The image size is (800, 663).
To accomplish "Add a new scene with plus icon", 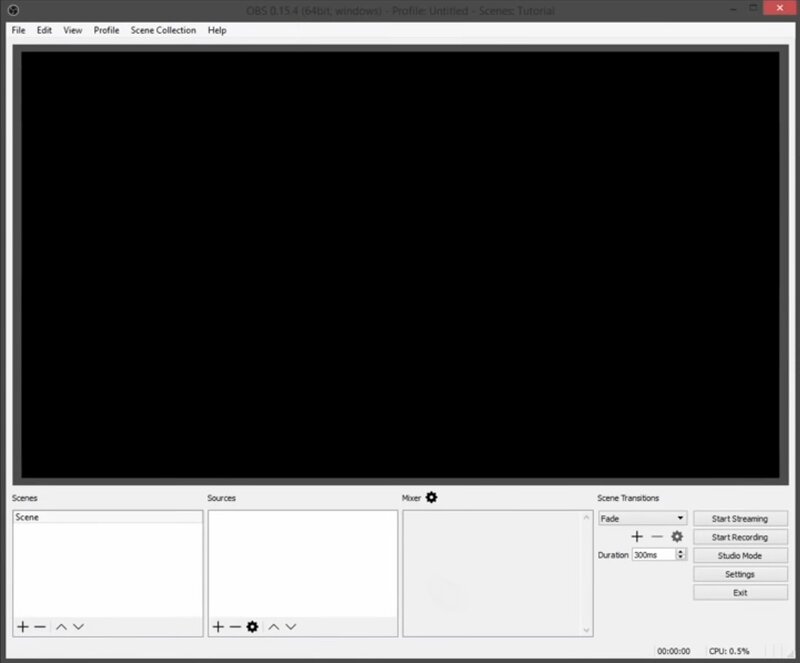I will point(22,626).
